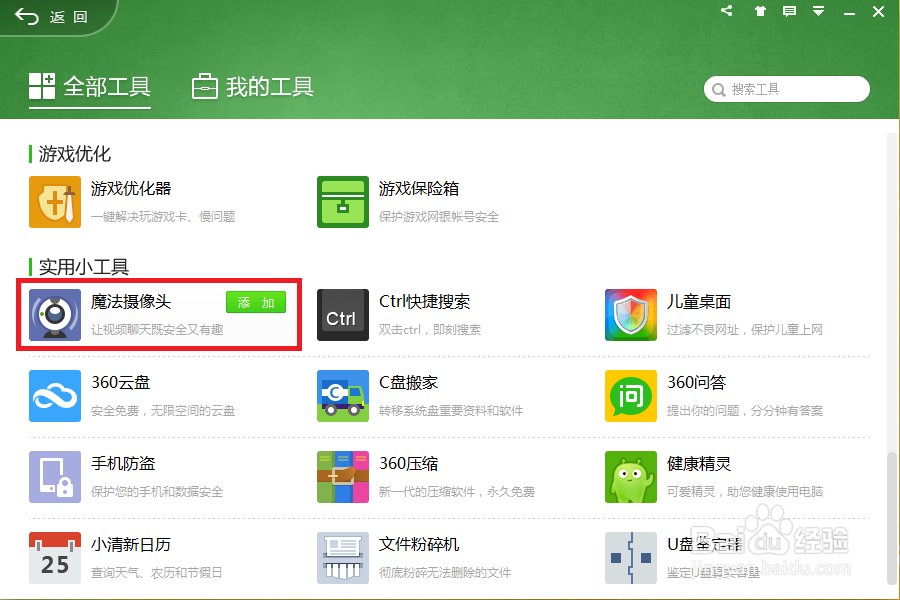Select the 游戏保险箱 icon
Viewport: 900px width, 600px height.
[x=342, y=201]
